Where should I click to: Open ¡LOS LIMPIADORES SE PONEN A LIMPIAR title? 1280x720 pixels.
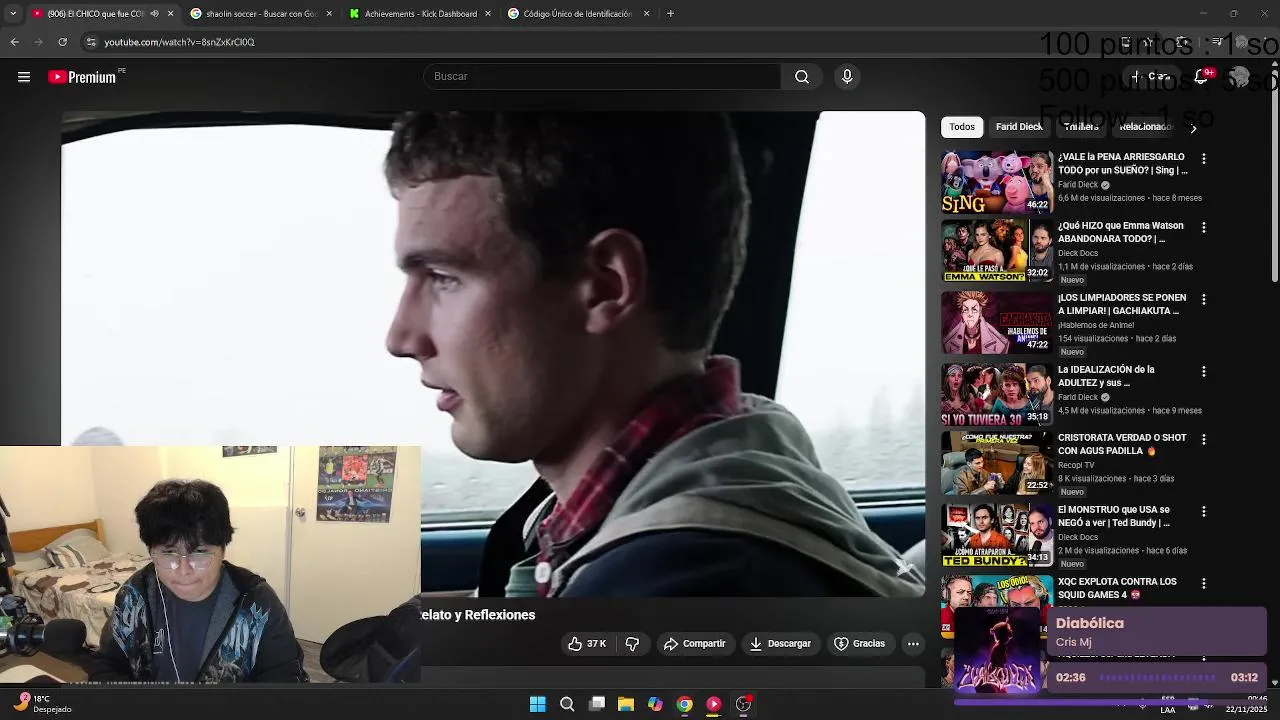pos(1122,304)
